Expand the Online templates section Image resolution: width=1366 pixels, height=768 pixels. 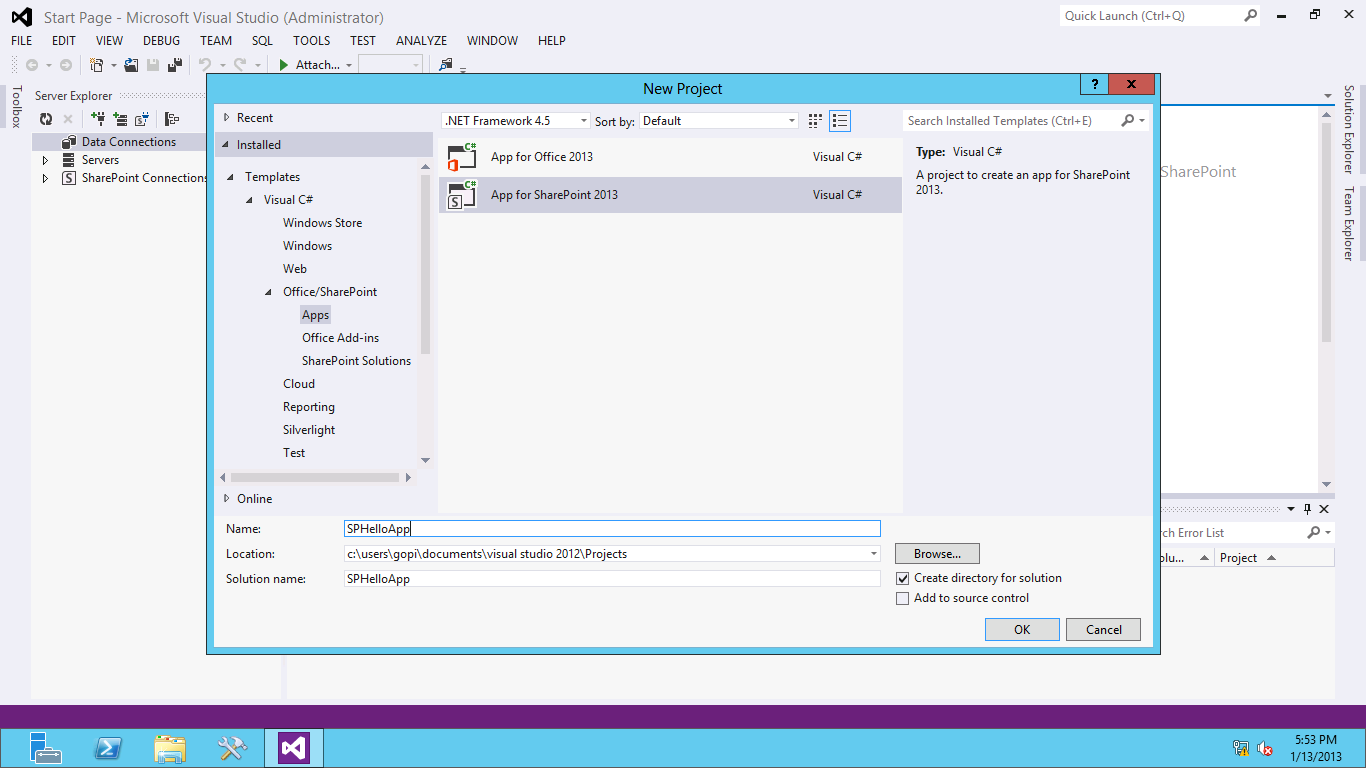pyautogui.click(x=227, y=498)
